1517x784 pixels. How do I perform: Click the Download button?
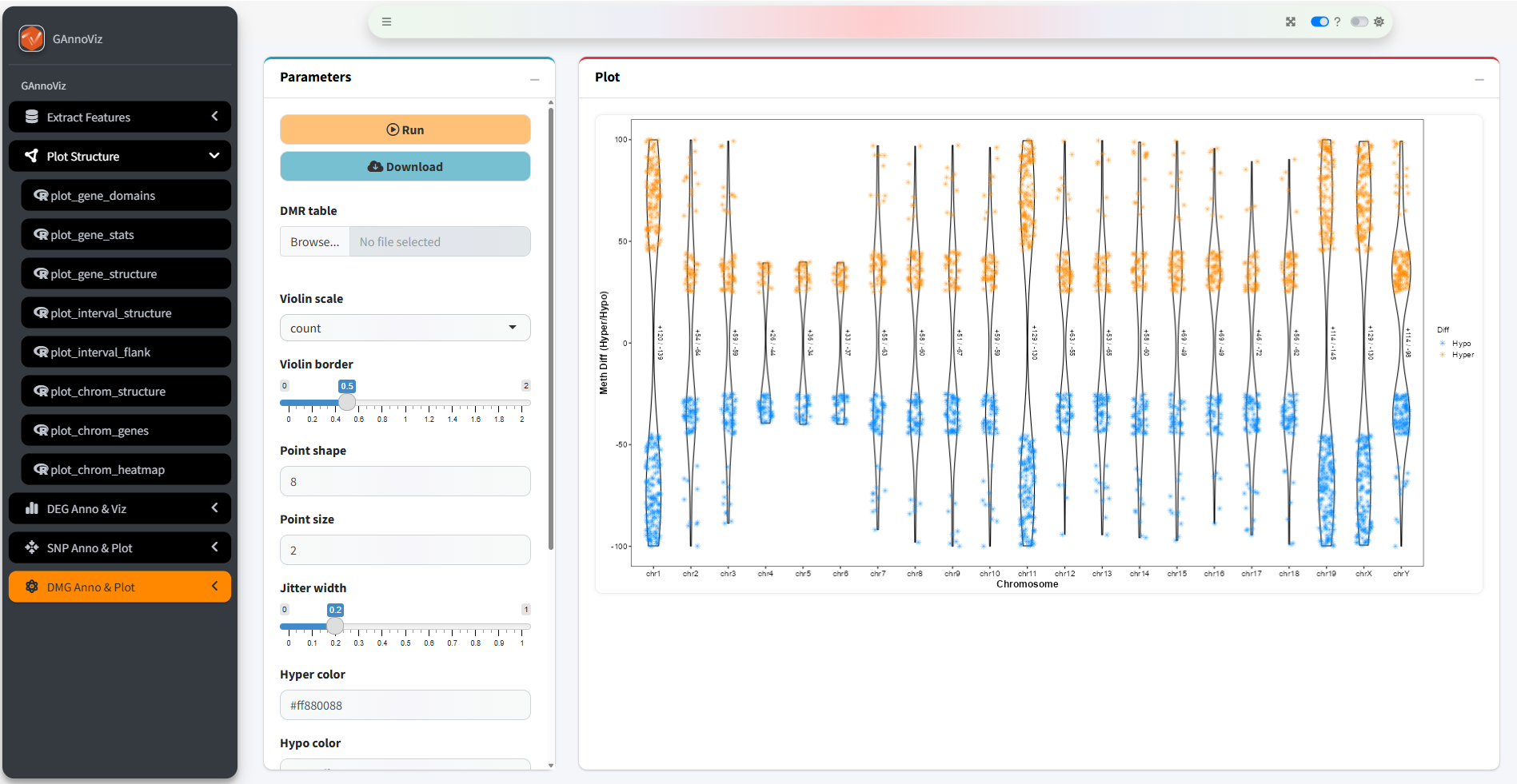(405, 166)
